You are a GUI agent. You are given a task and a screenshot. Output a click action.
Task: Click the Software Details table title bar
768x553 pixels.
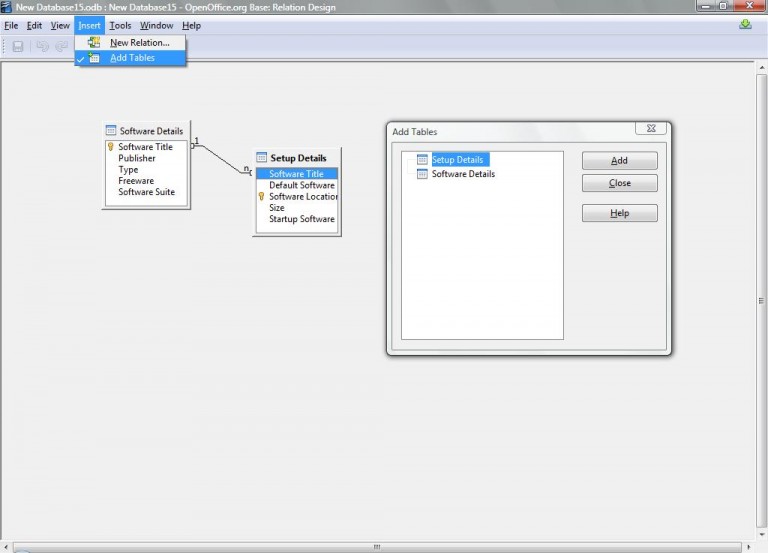point(146,131)
